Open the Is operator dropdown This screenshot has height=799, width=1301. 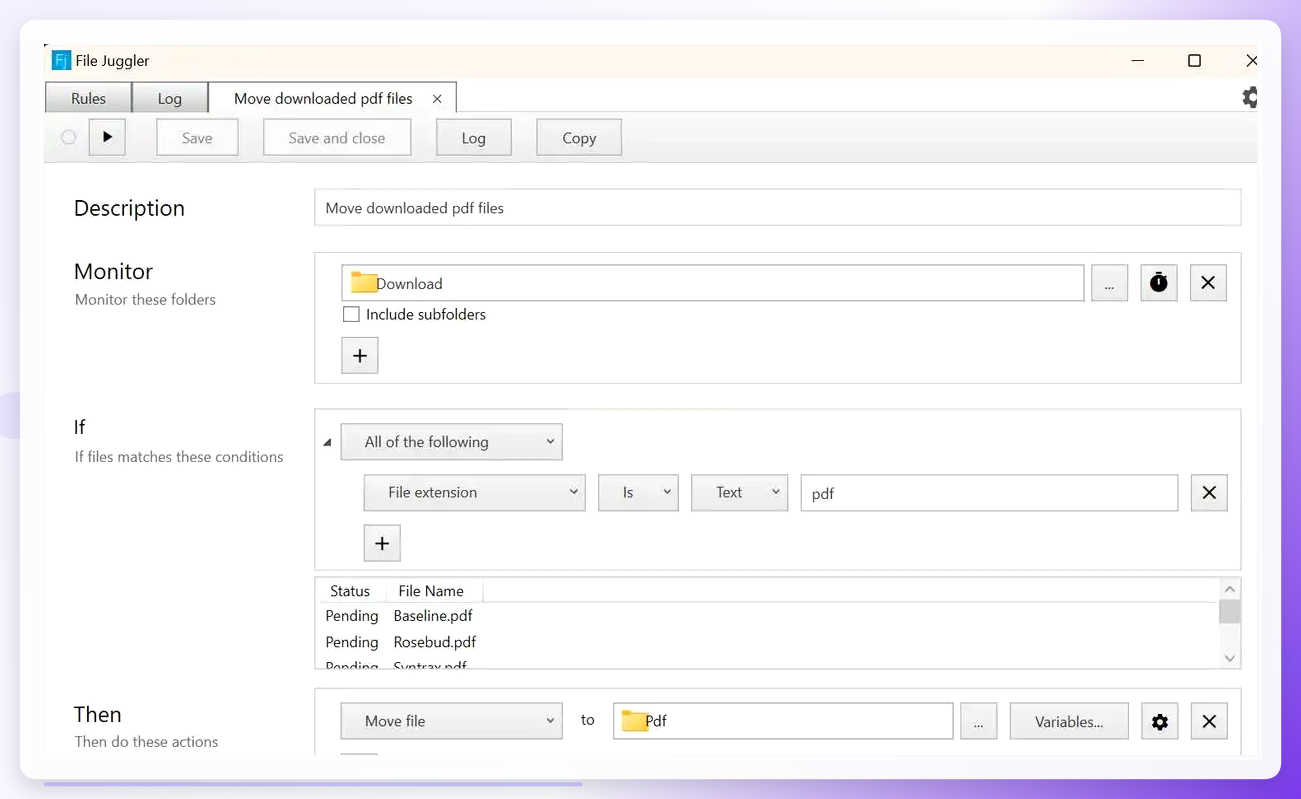[x=639, y=492]
